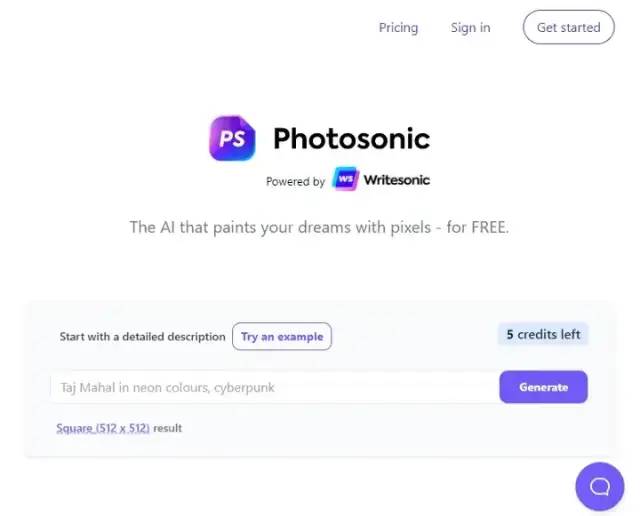The image size is (640, 516).
Task: Follow the Writesonic wordmark link
Action: [x=396, y=180]
